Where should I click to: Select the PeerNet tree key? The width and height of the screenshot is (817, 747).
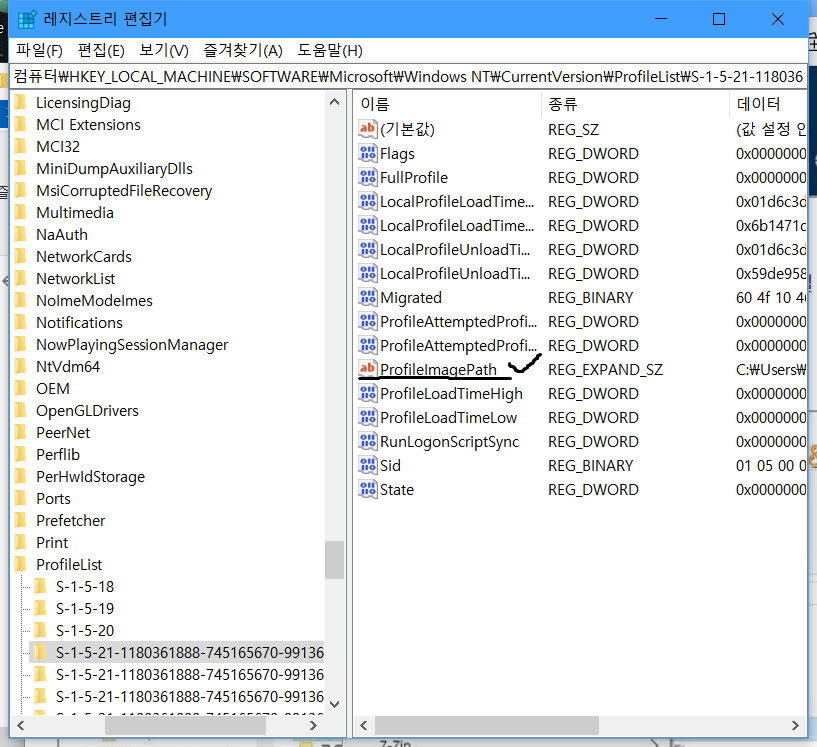click(63, 432)
